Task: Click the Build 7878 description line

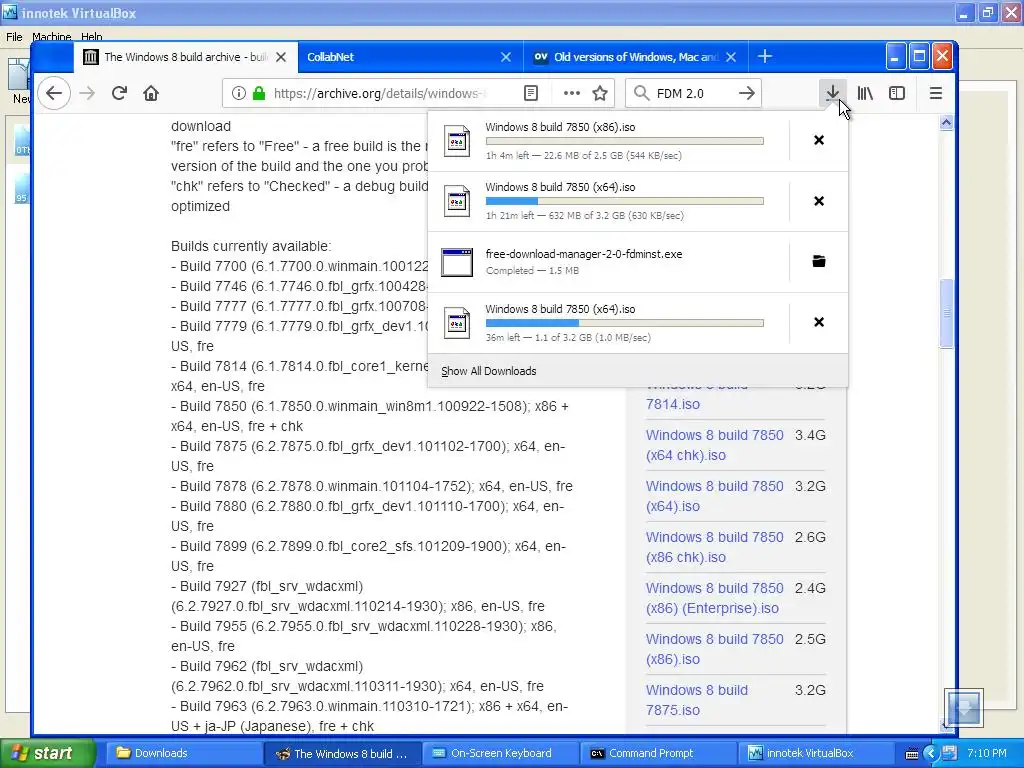Action: pos(372,486)
